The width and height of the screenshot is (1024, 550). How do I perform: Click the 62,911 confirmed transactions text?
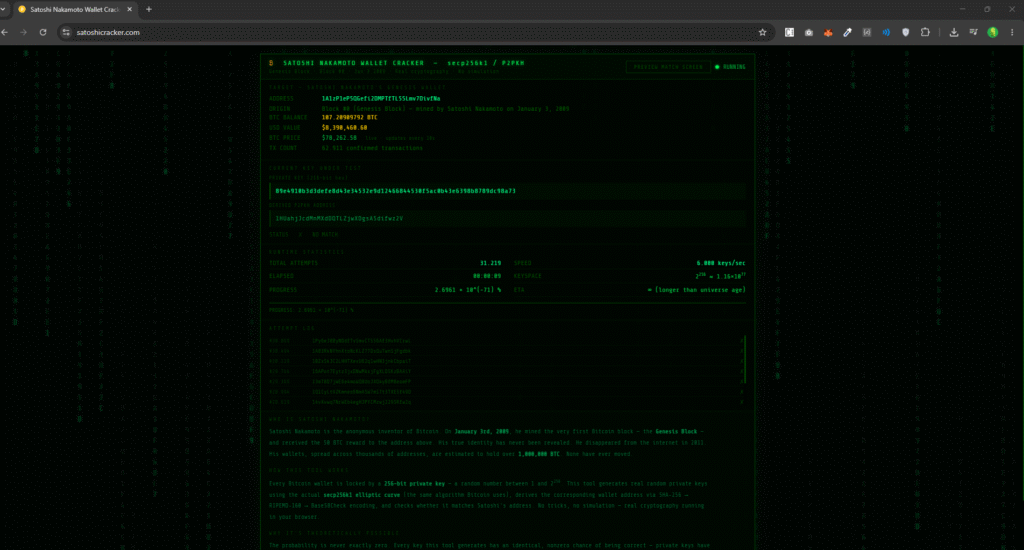(x=372, y=148)
